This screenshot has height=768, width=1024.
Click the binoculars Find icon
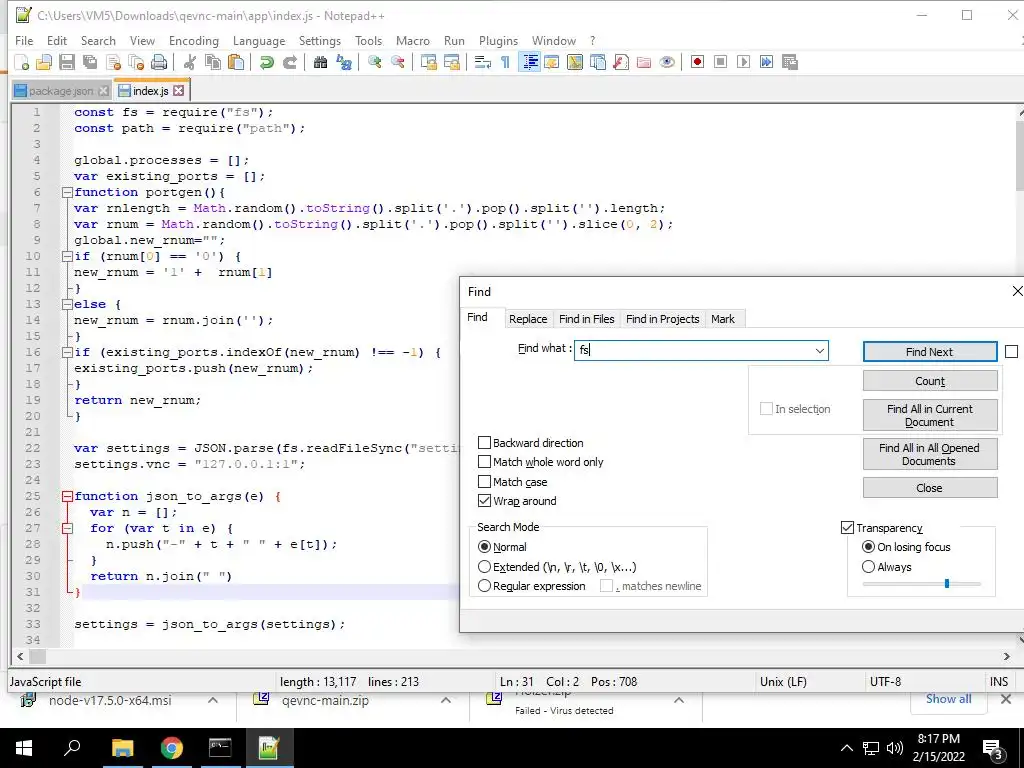tap(320, 62)
